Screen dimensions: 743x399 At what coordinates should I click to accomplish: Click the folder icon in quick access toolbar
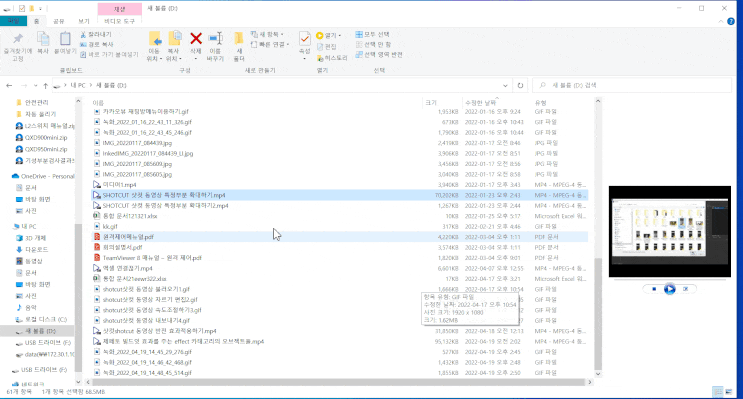32,9
